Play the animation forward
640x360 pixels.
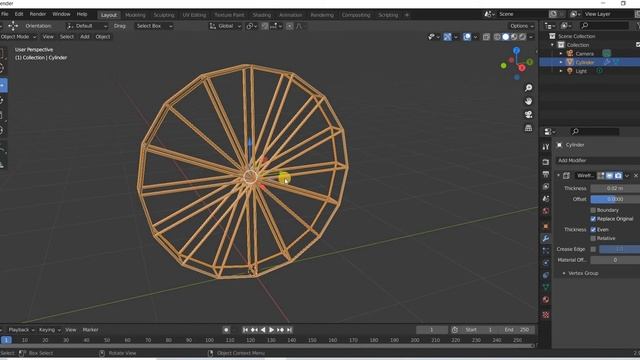(x=271, y=330)
